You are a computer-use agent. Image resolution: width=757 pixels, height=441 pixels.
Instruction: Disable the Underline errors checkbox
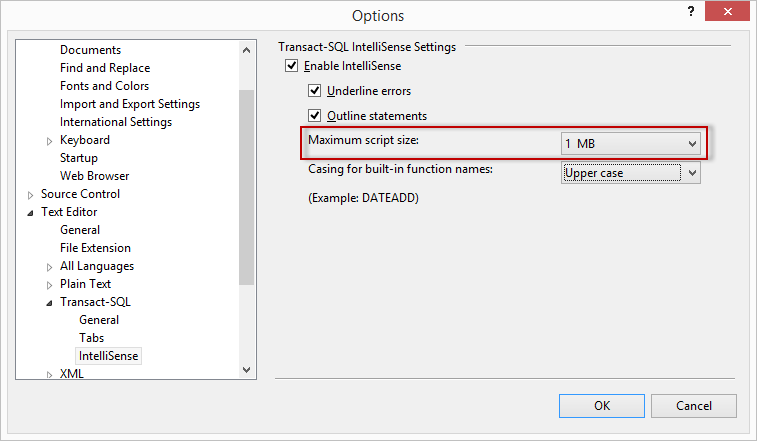(314, 91)
